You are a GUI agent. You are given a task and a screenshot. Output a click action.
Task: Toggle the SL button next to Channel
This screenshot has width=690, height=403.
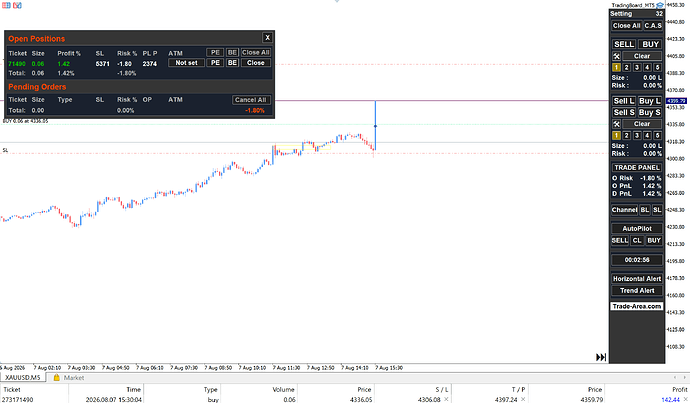(x=657, y=210)
